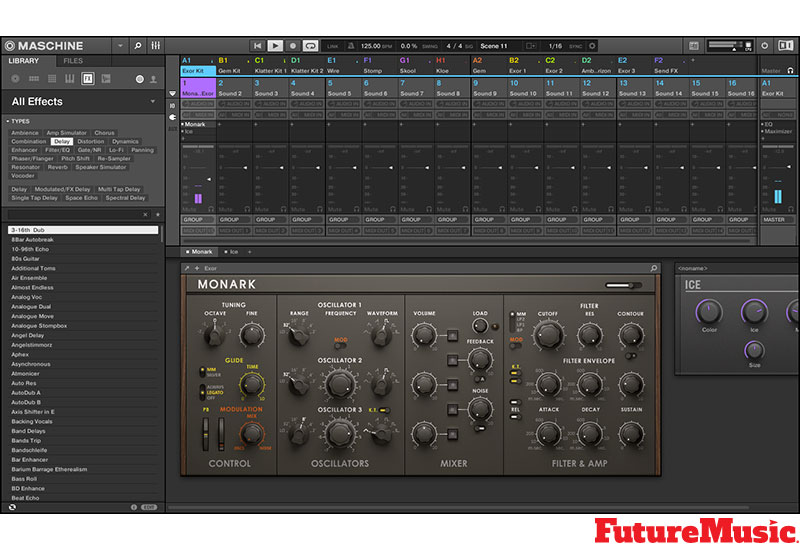Viewport: 800px width, 550px height.
Task: Click the IO button left of mixer
Action: tap(172, 106)
